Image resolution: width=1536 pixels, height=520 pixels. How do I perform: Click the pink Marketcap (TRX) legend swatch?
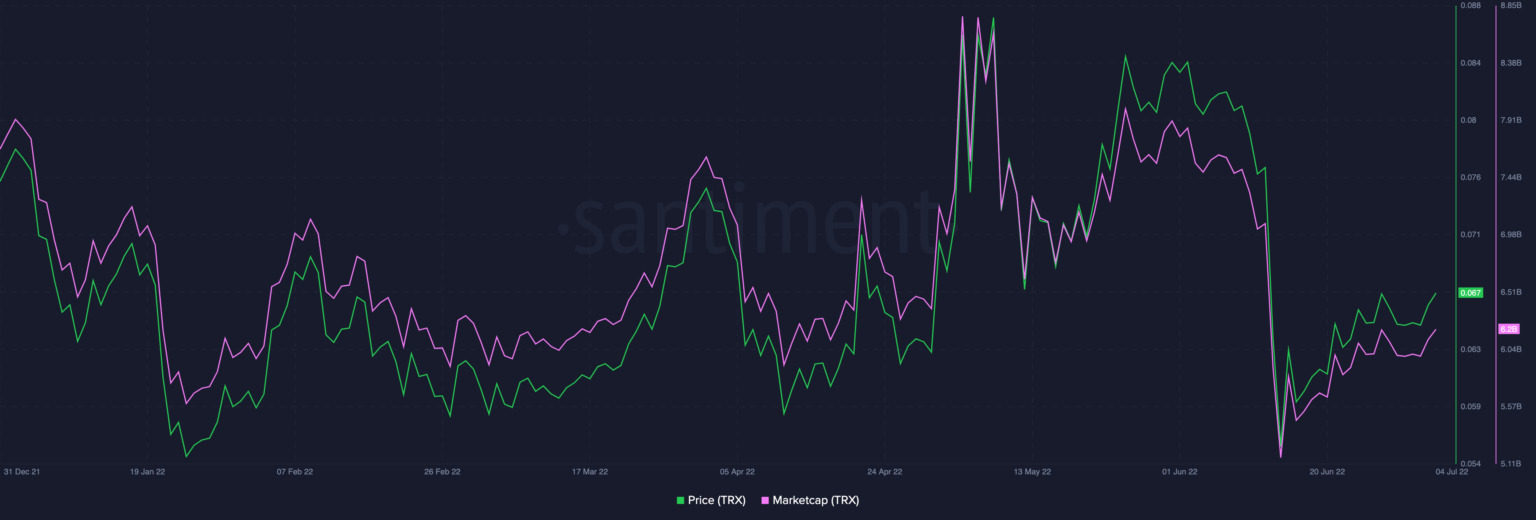[x=766, y=500]
